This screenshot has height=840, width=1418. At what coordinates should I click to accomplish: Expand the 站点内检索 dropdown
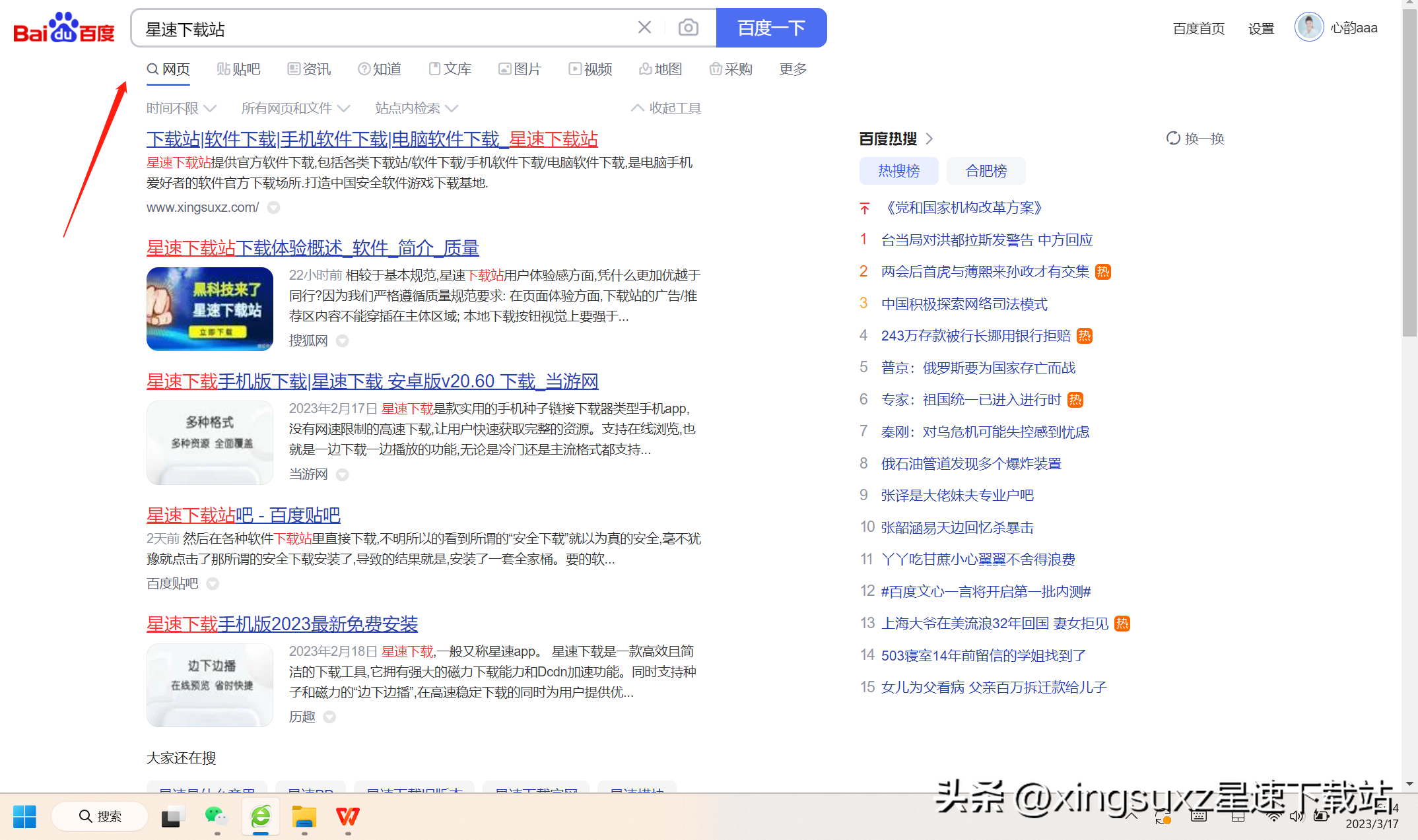[416, 108]
